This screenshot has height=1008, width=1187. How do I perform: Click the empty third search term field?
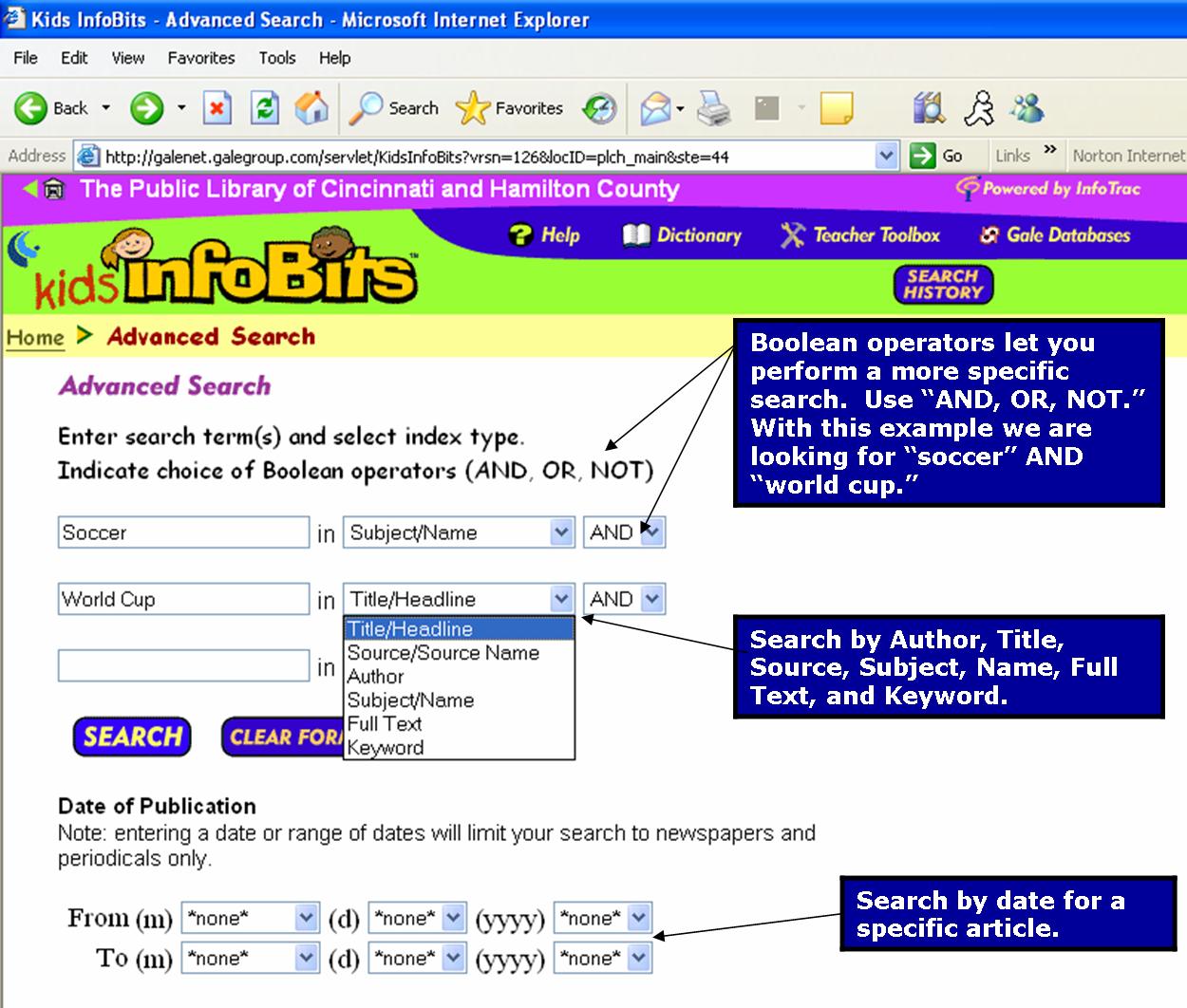[183, 665]
